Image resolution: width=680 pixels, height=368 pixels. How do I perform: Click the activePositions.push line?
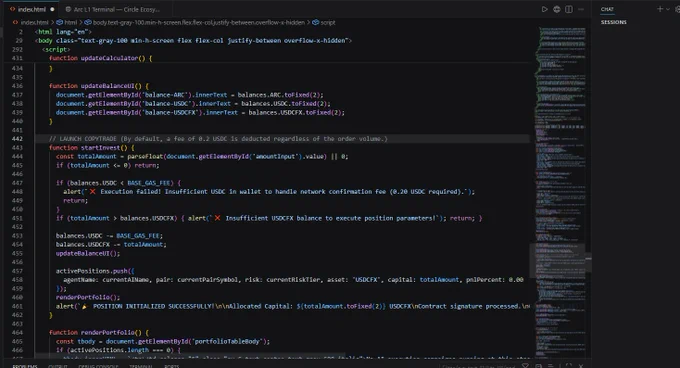[95, 271]
